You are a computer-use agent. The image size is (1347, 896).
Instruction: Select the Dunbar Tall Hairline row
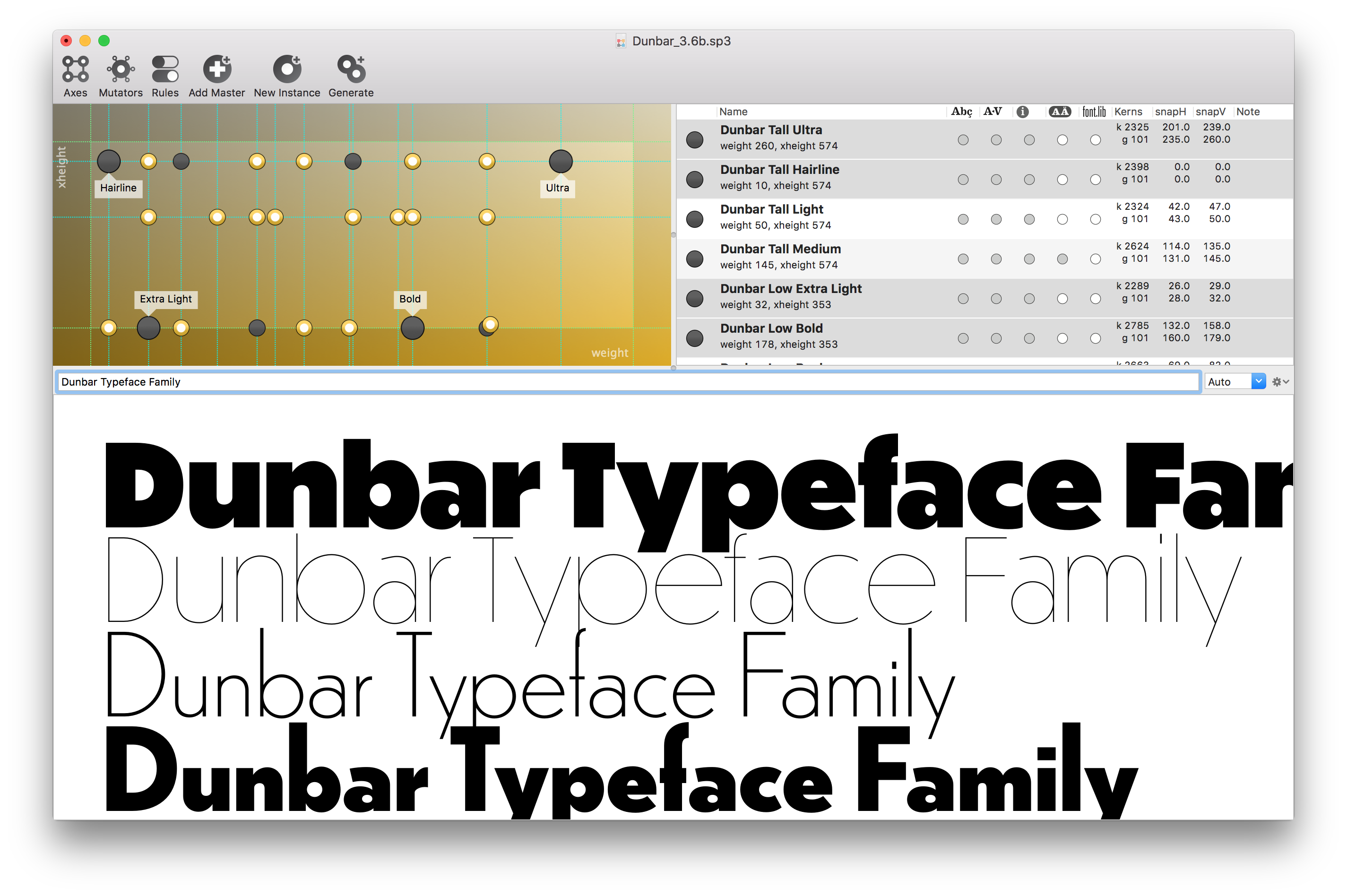tap(984, 179)
